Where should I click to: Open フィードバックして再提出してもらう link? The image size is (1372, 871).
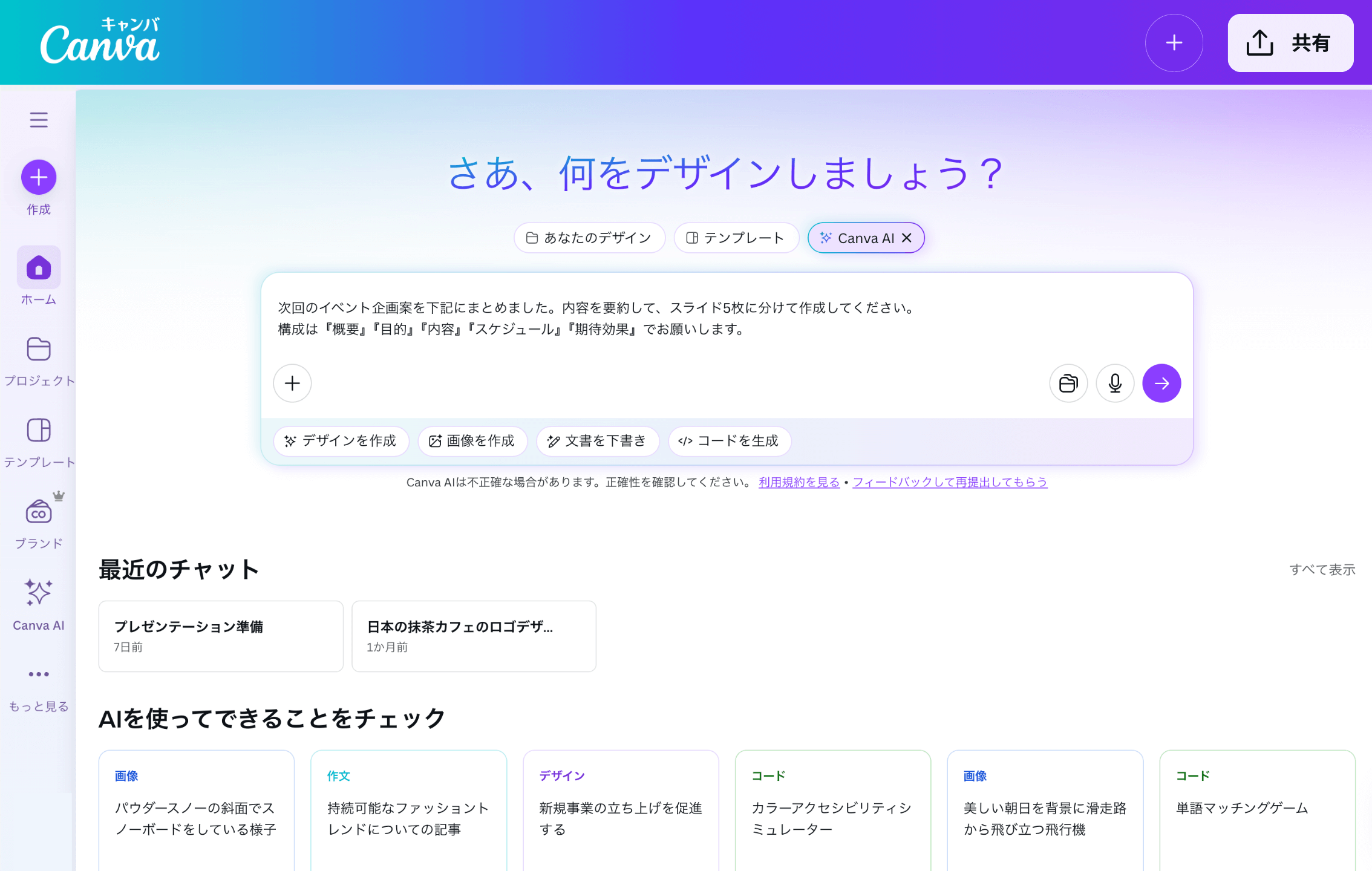[950, 482]
